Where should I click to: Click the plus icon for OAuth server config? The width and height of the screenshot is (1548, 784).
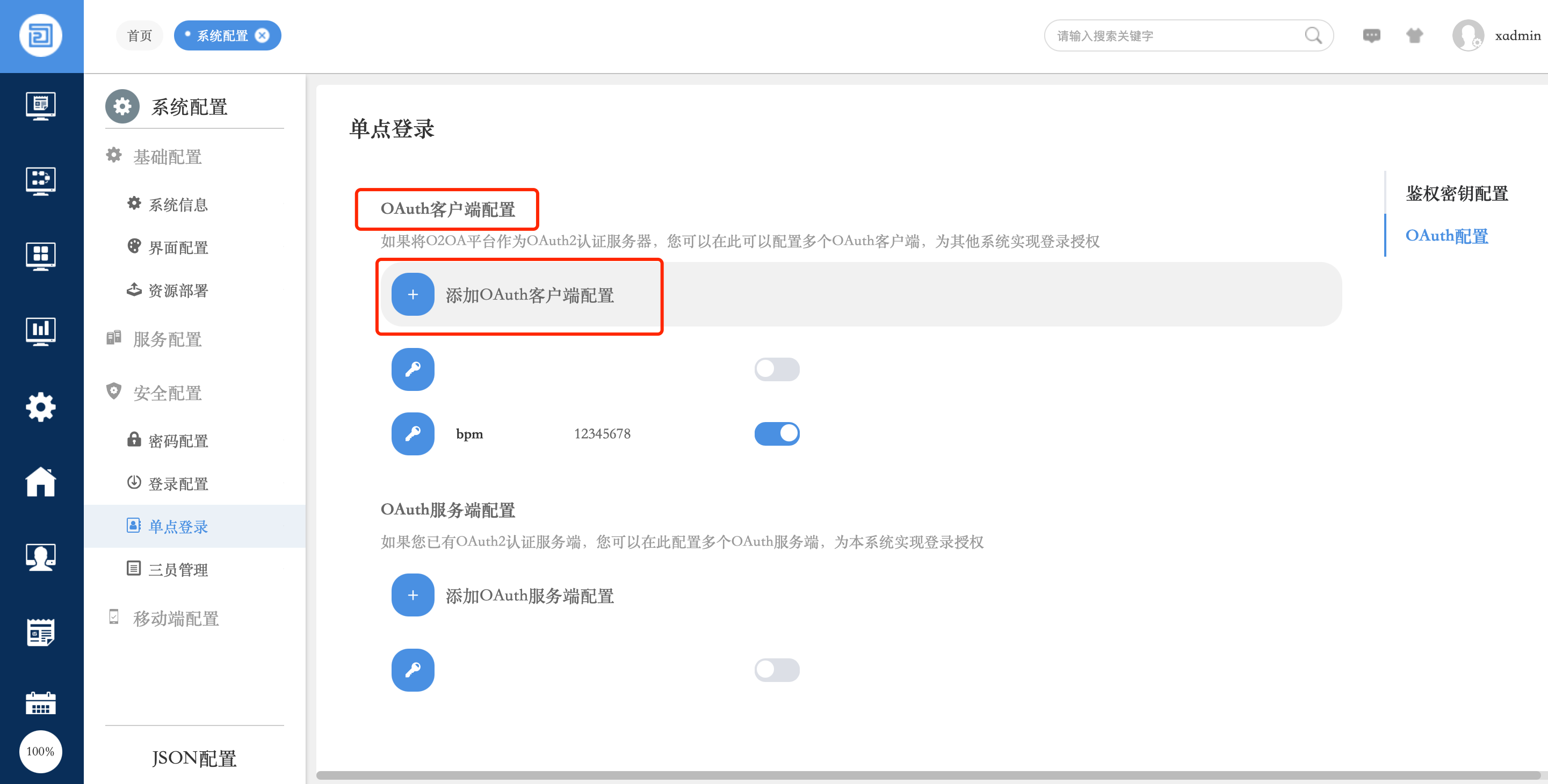coord(412,595)
